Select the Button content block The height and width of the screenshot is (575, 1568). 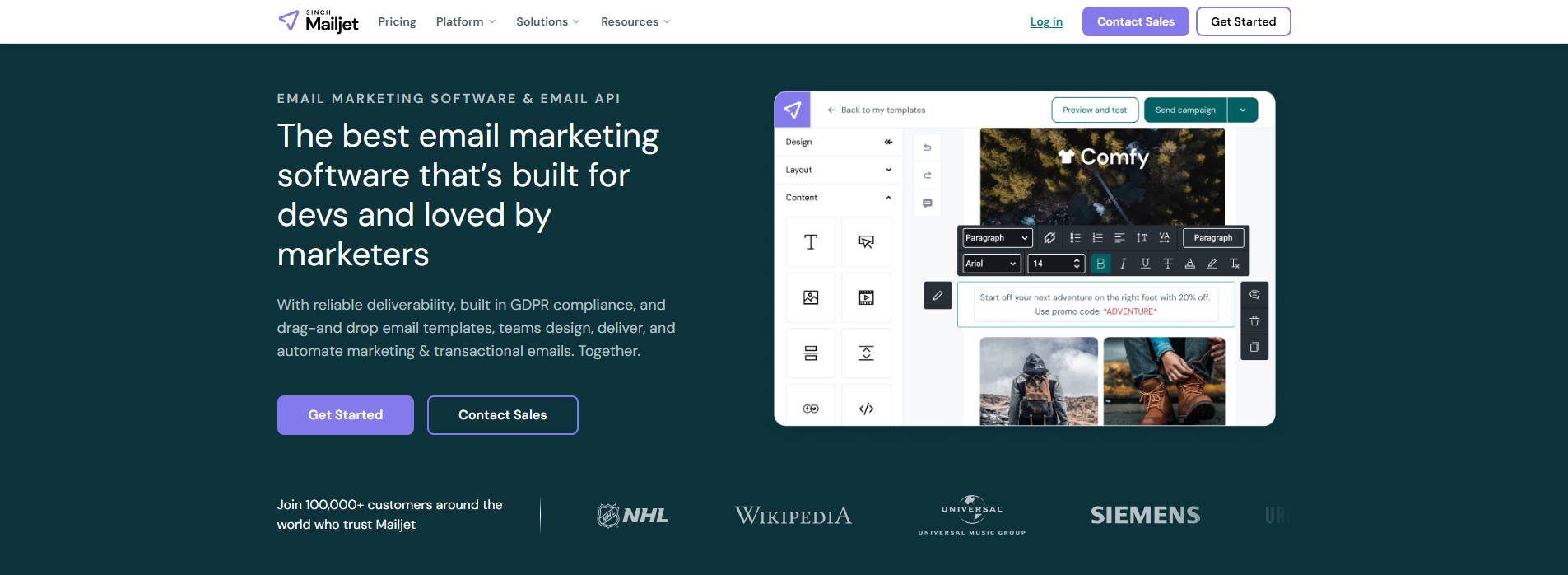866,241
